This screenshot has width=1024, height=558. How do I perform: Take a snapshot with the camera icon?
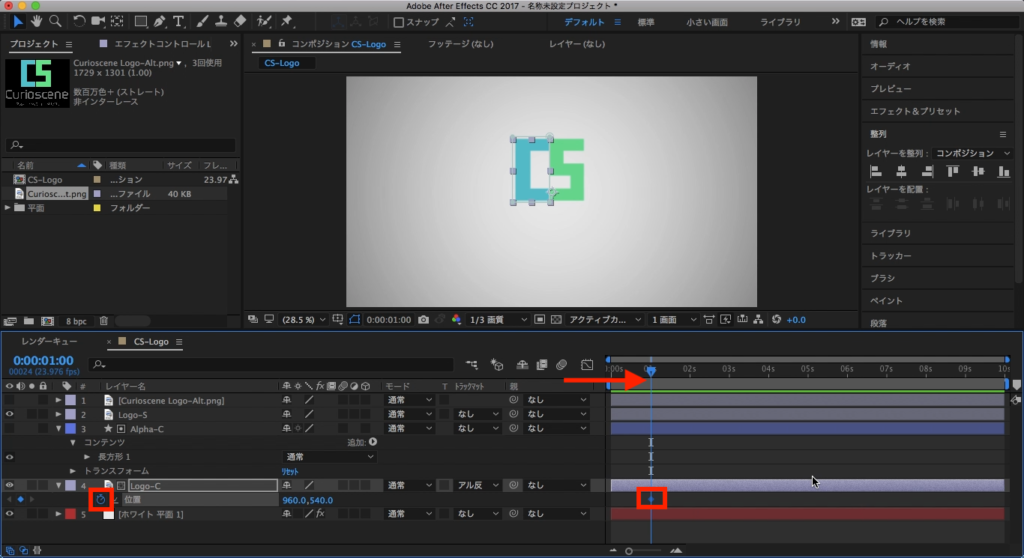tap(425, 319)
